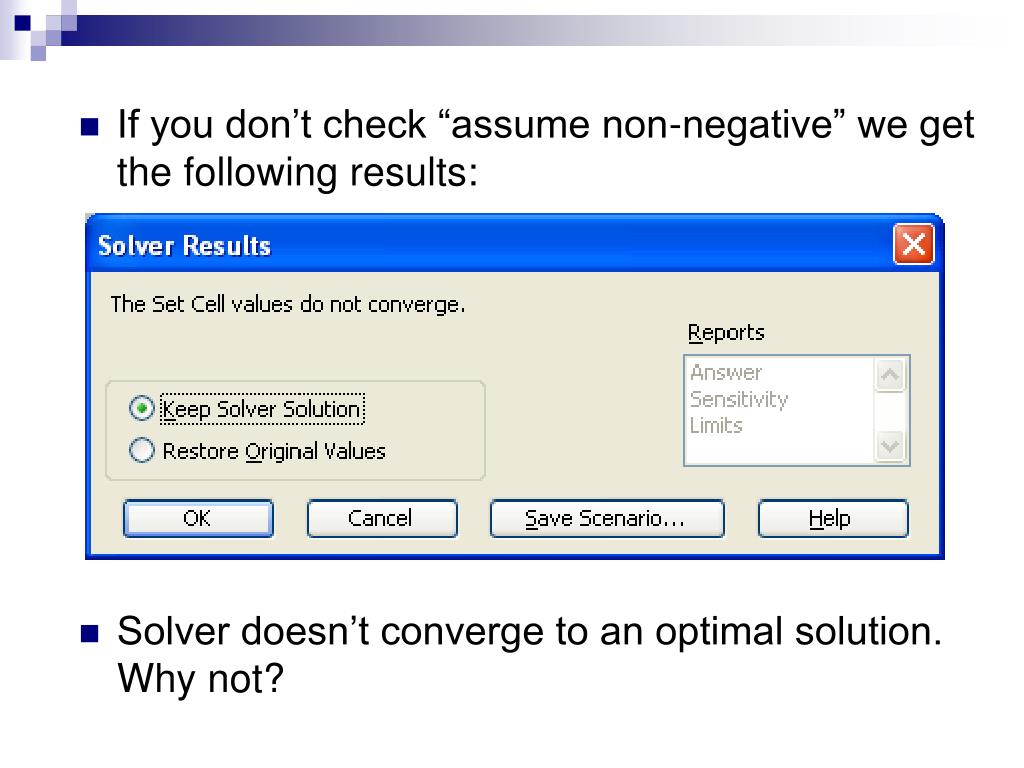This screenshot has height=768, width=1024.
Task: Open Save Scenario dialog
Action: pyautogui.click(x=607, y=519)
